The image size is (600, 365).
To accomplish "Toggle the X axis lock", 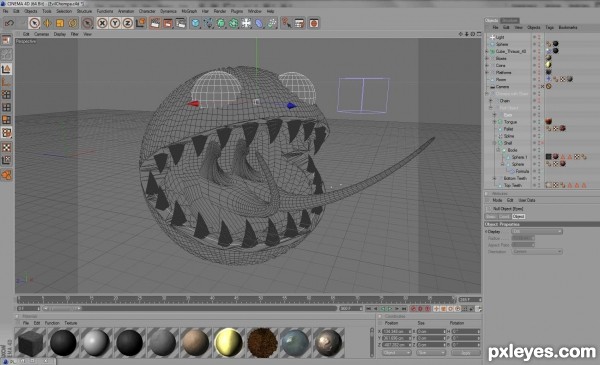I will (102, 23).
